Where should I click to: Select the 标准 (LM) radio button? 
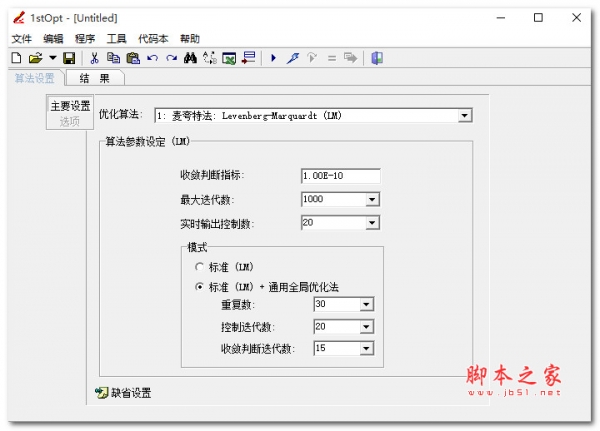click(x=199, y=267)
